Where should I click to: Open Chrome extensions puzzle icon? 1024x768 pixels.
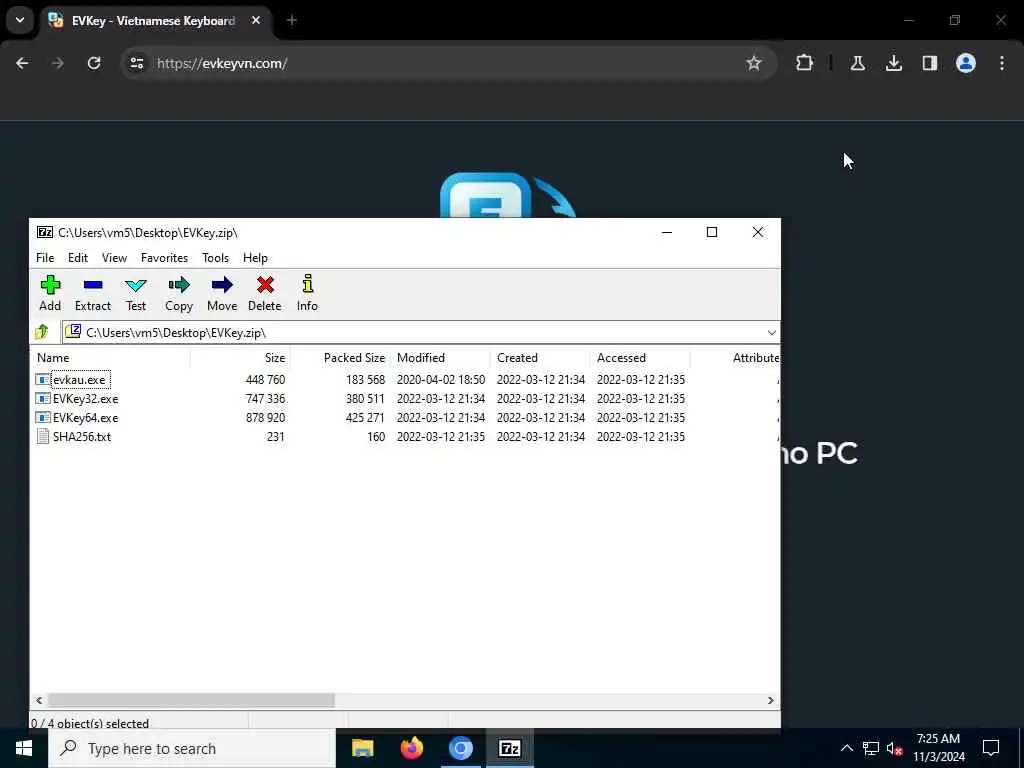[805, 63]
